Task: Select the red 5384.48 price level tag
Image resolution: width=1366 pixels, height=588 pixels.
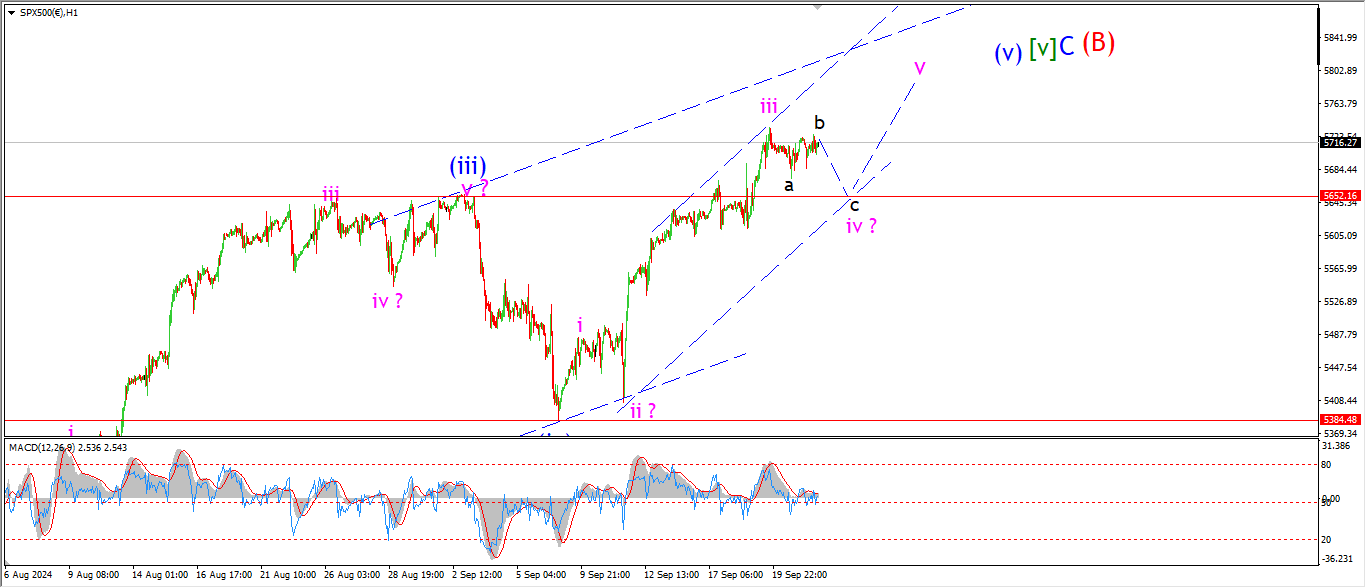Action: coord(1340,420)
